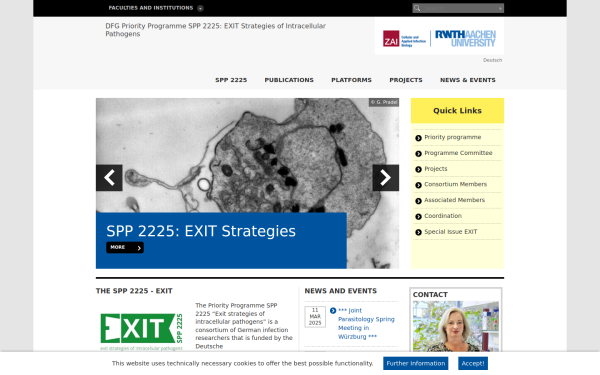Open the SPP 2225: EXIT Strategies headline
The height and width of the screenshot is (375, 600).
click(201, 231)
